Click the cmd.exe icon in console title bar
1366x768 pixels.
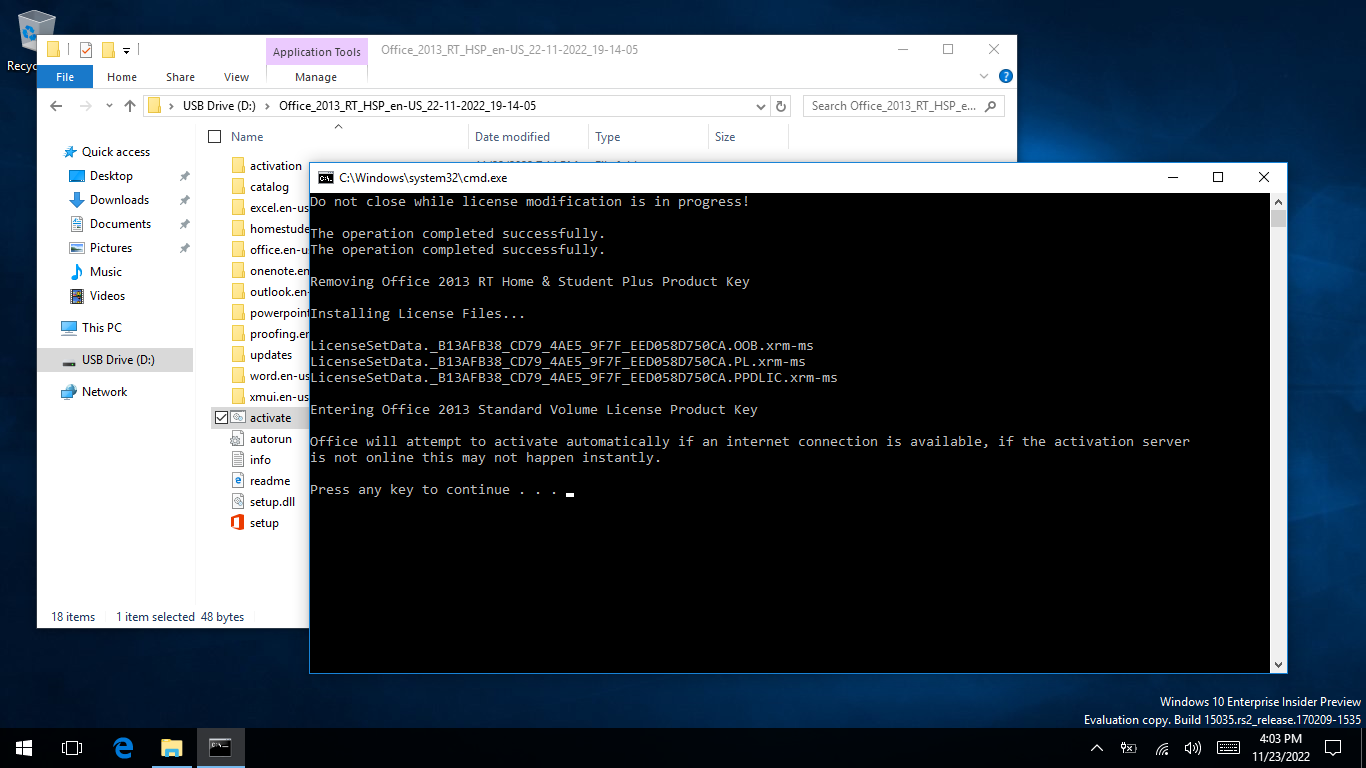[325, 177]
